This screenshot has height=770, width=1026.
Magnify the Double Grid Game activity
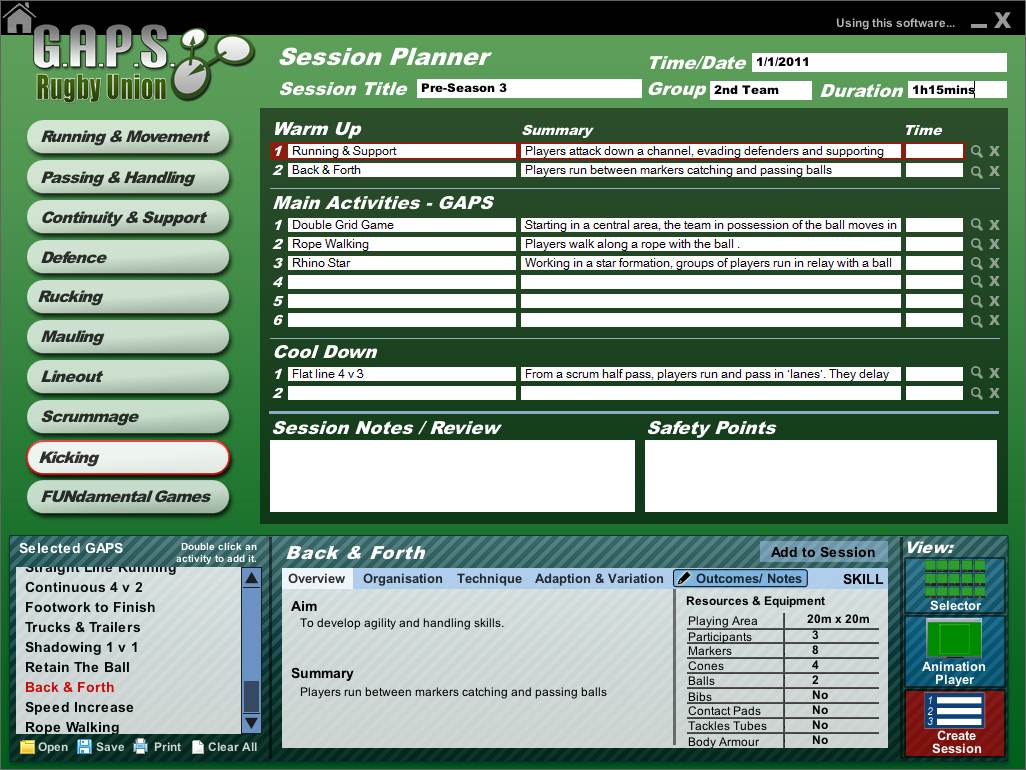976,224
